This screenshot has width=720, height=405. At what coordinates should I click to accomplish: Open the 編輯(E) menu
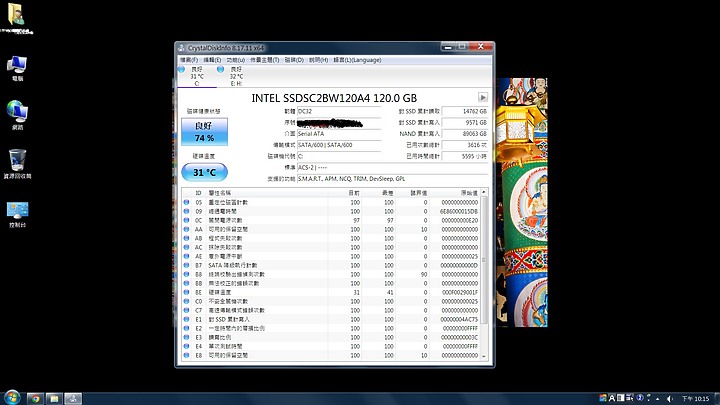tap(212, 60)
